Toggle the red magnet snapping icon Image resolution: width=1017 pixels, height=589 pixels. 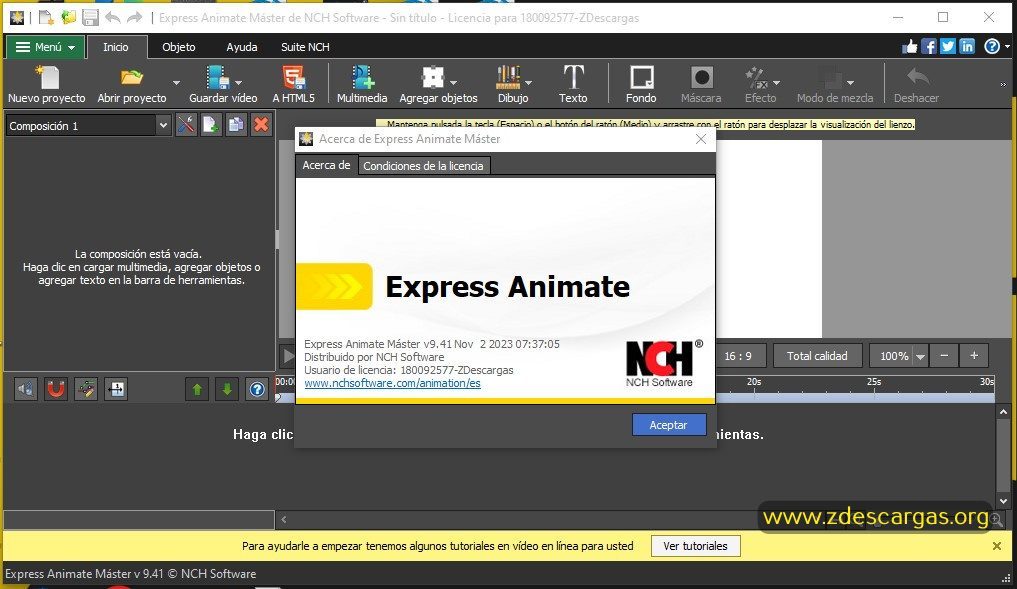[56, 389]
